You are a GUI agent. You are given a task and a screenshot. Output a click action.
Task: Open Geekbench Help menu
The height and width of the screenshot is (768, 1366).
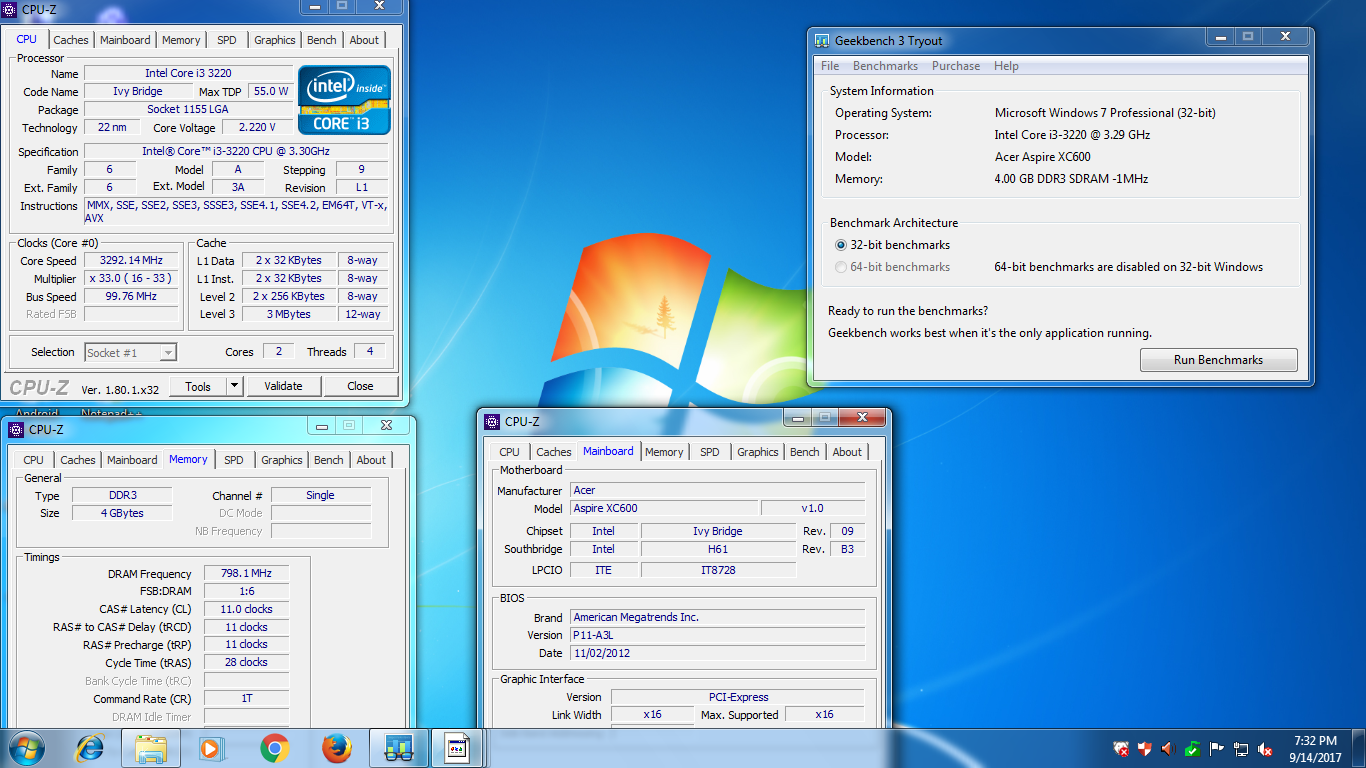(1006, 66)
